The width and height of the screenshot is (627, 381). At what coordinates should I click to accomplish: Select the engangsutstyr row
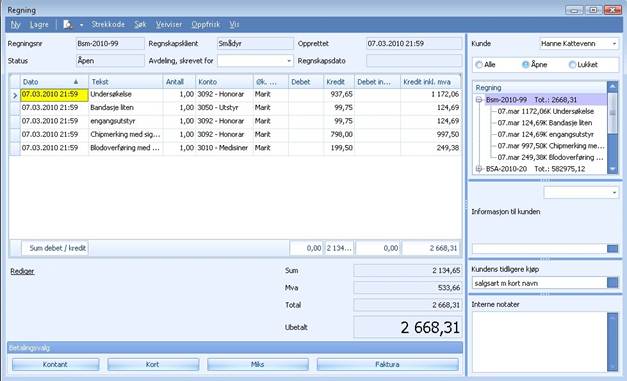click(235, 121)
